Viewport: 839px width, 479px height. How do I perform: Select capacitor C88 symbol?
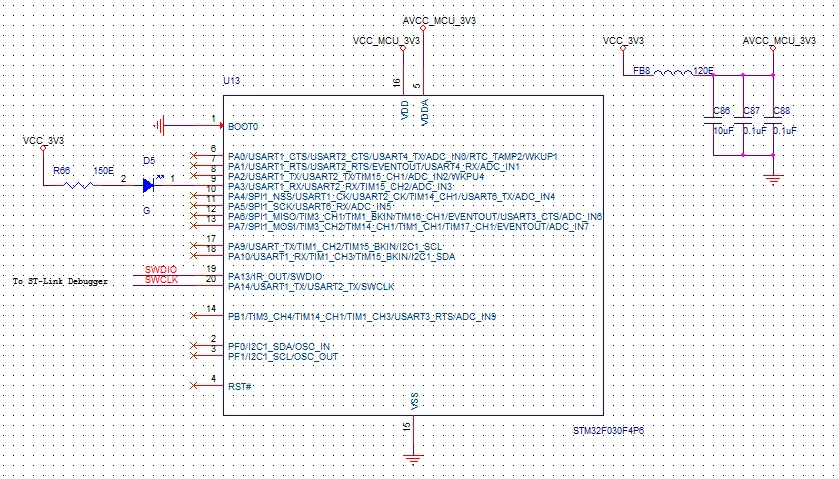[773, 120]
